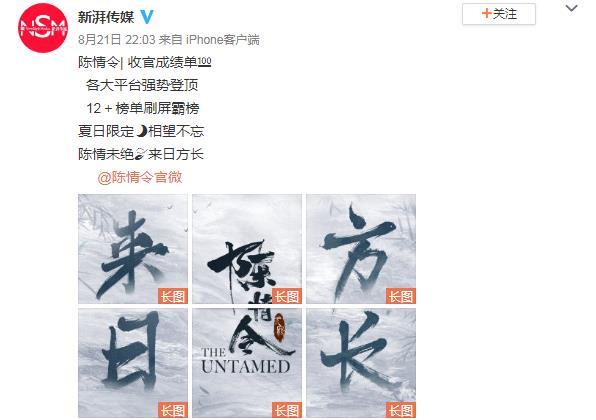The image size is (596, 420).
Task: Open the 新湃传媒 account name link
Action: pyautogui.click(x=106, y=17)
